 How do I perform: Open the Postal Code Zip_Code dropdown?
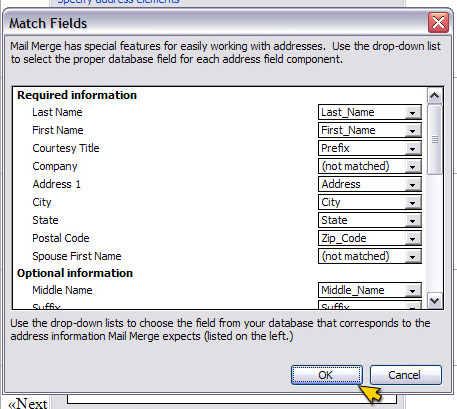(x=412, y=239)
